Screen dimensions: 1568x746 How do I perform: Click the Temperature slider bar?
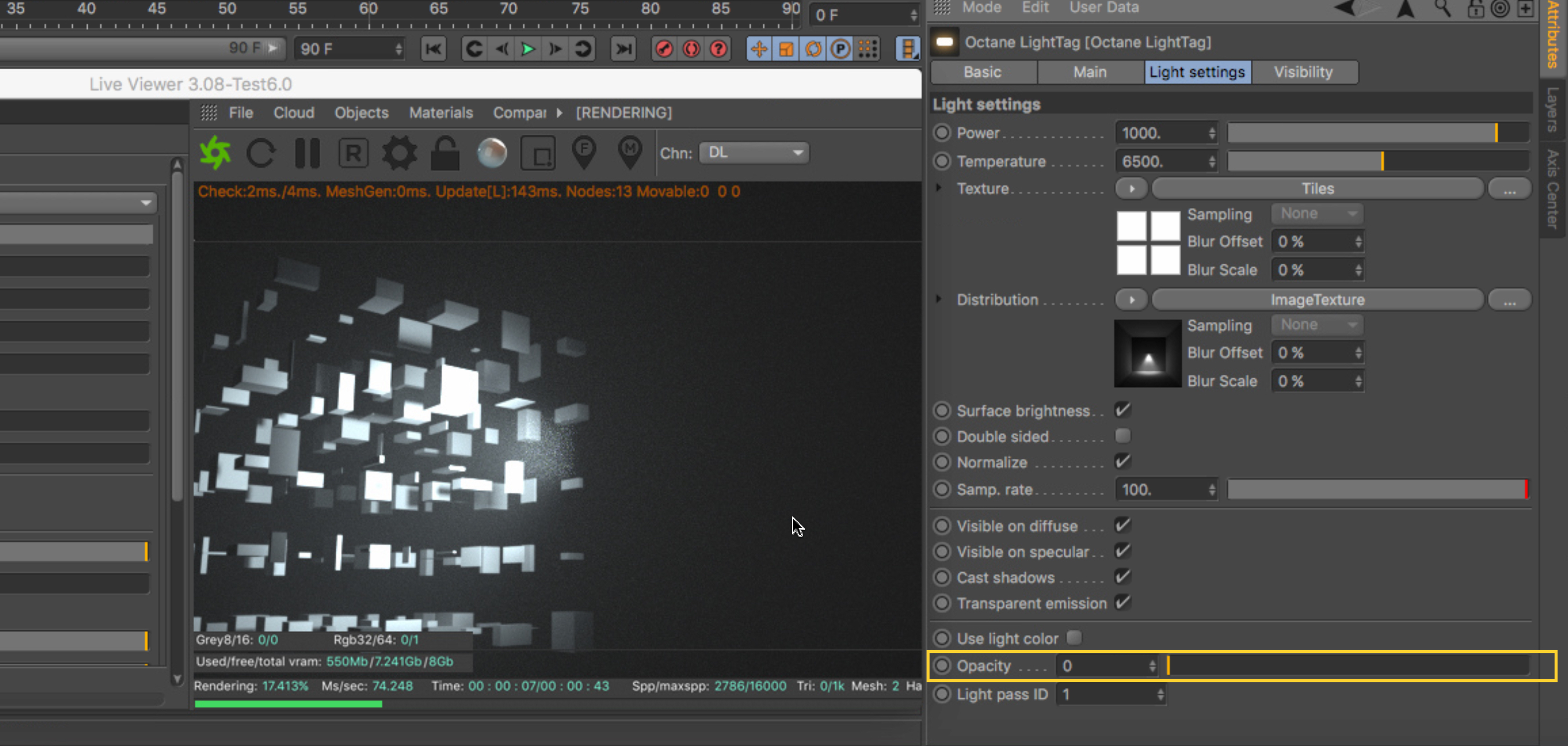pyautogui.click(x=1377, y=162)
